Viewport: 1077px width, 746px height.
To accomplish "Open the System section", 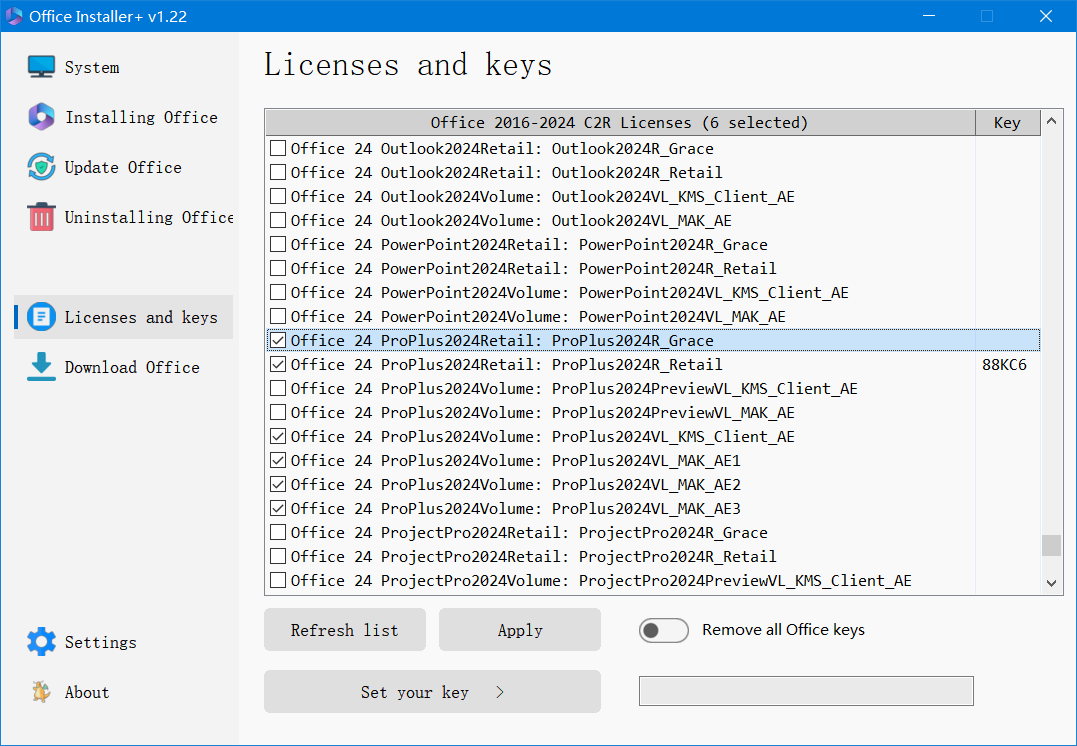I will [x=124, y=67].
